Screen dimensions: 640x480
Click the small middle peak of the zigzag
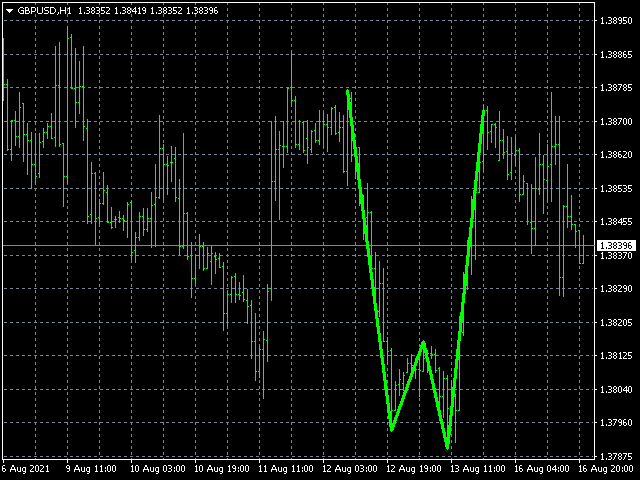[424, 343]
